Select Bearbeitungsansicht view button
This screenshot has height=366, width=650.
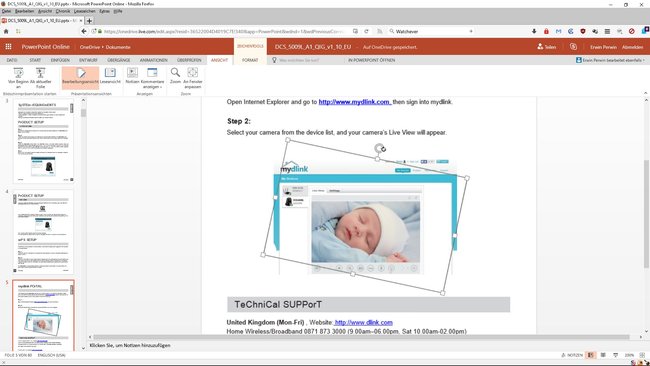[80, 78]
